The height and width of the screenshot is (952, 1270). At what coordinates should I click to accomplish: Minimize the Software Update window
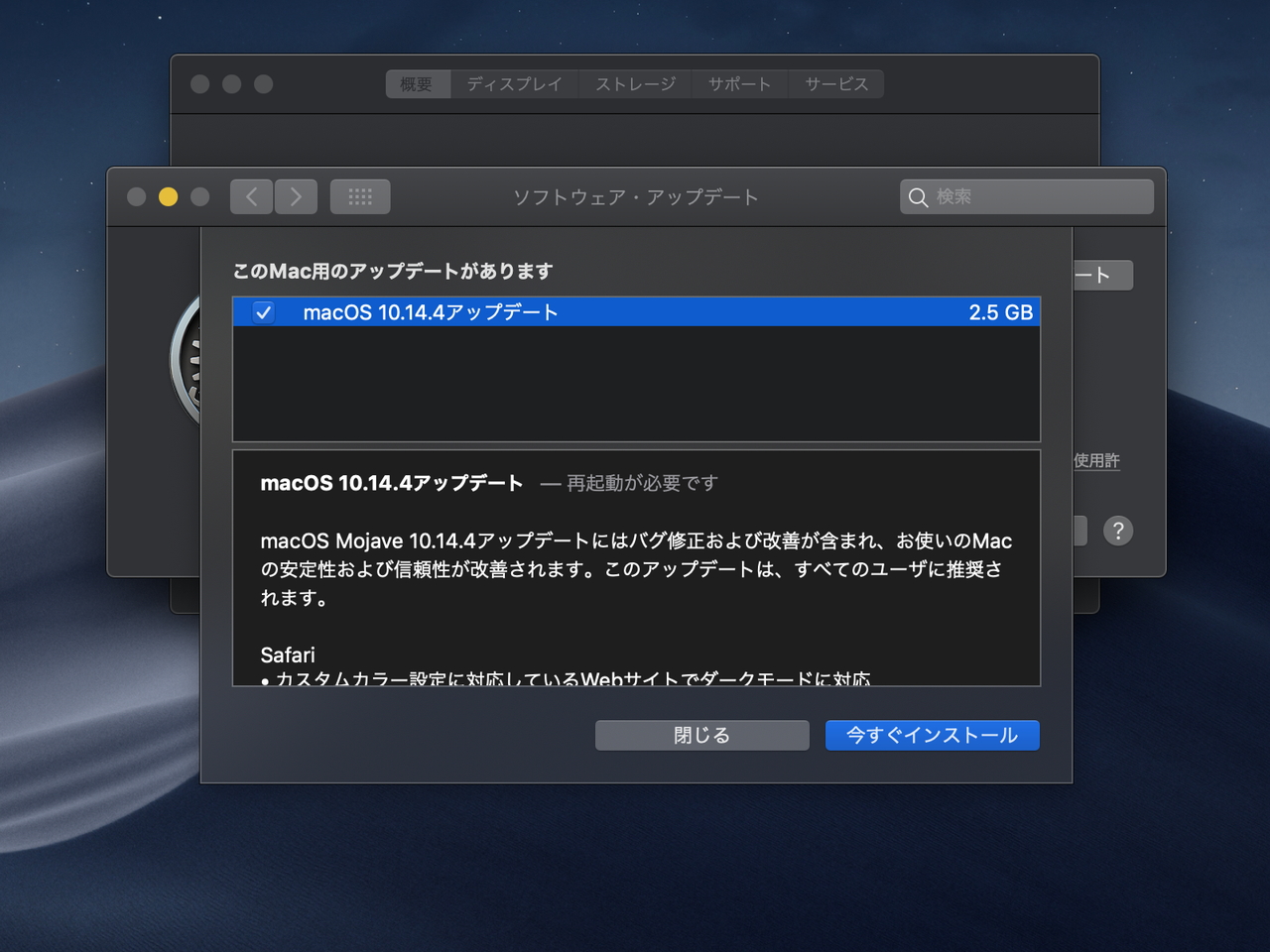point(168,196)
